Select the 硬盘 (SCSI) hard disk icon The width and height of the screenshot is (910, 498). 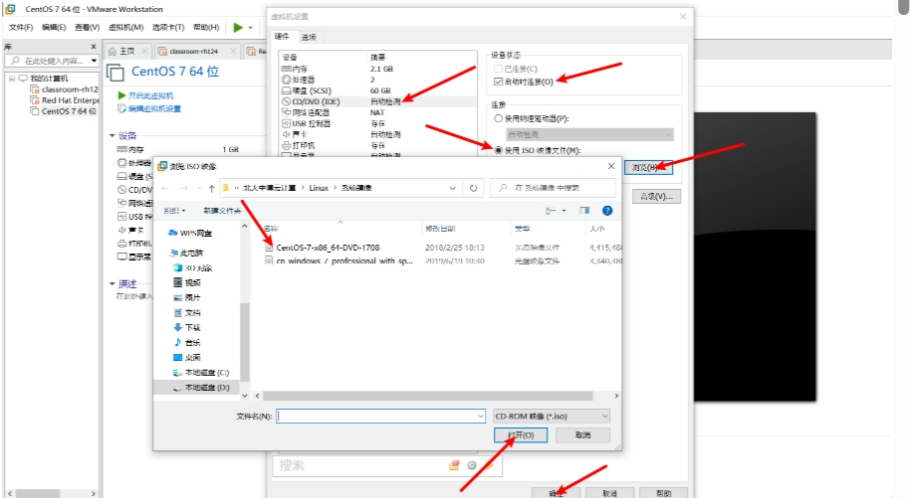[286, 91]
